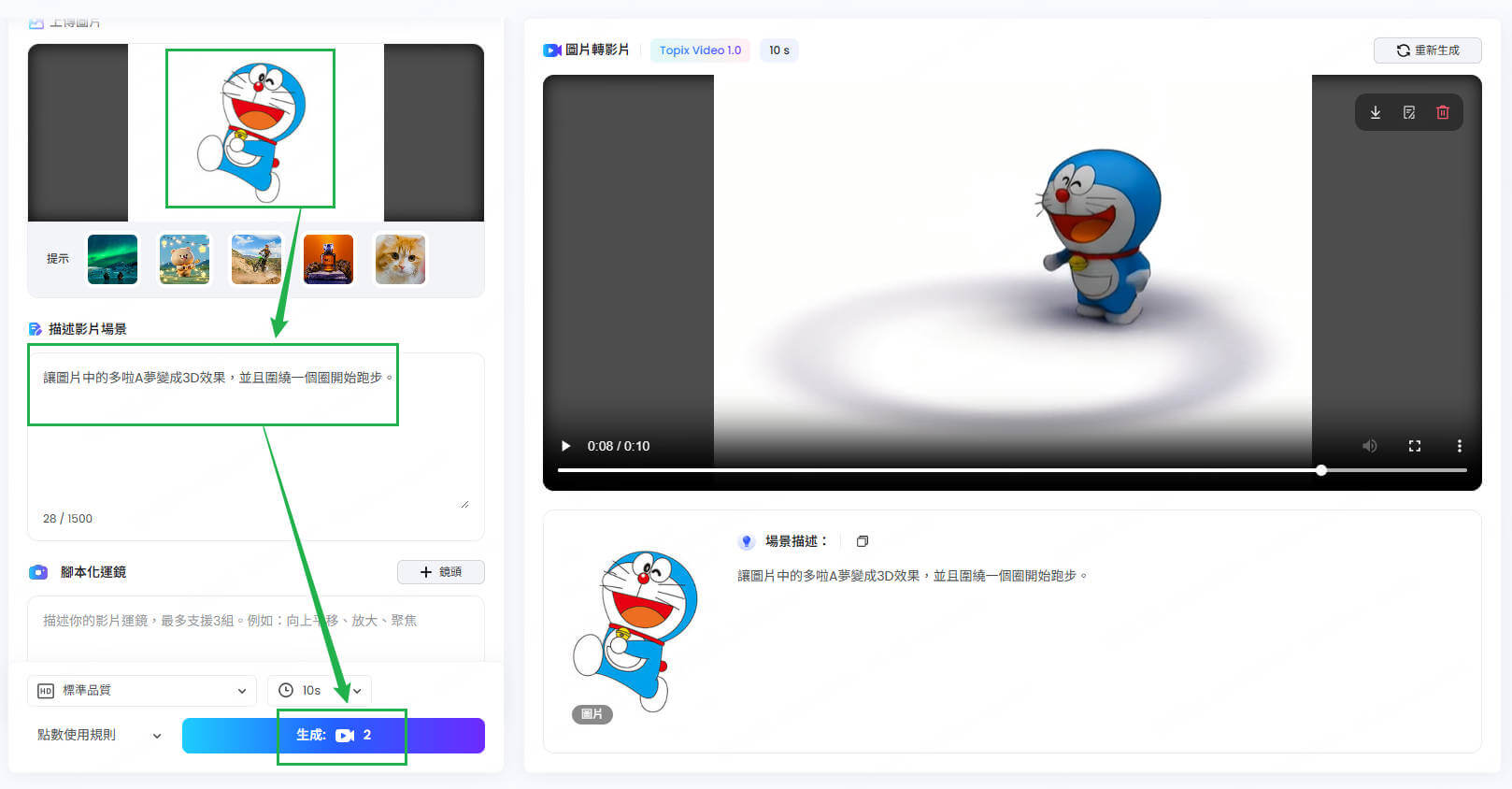
Task: Add a camera shot with 鏡頭 button
Action: 441,572
